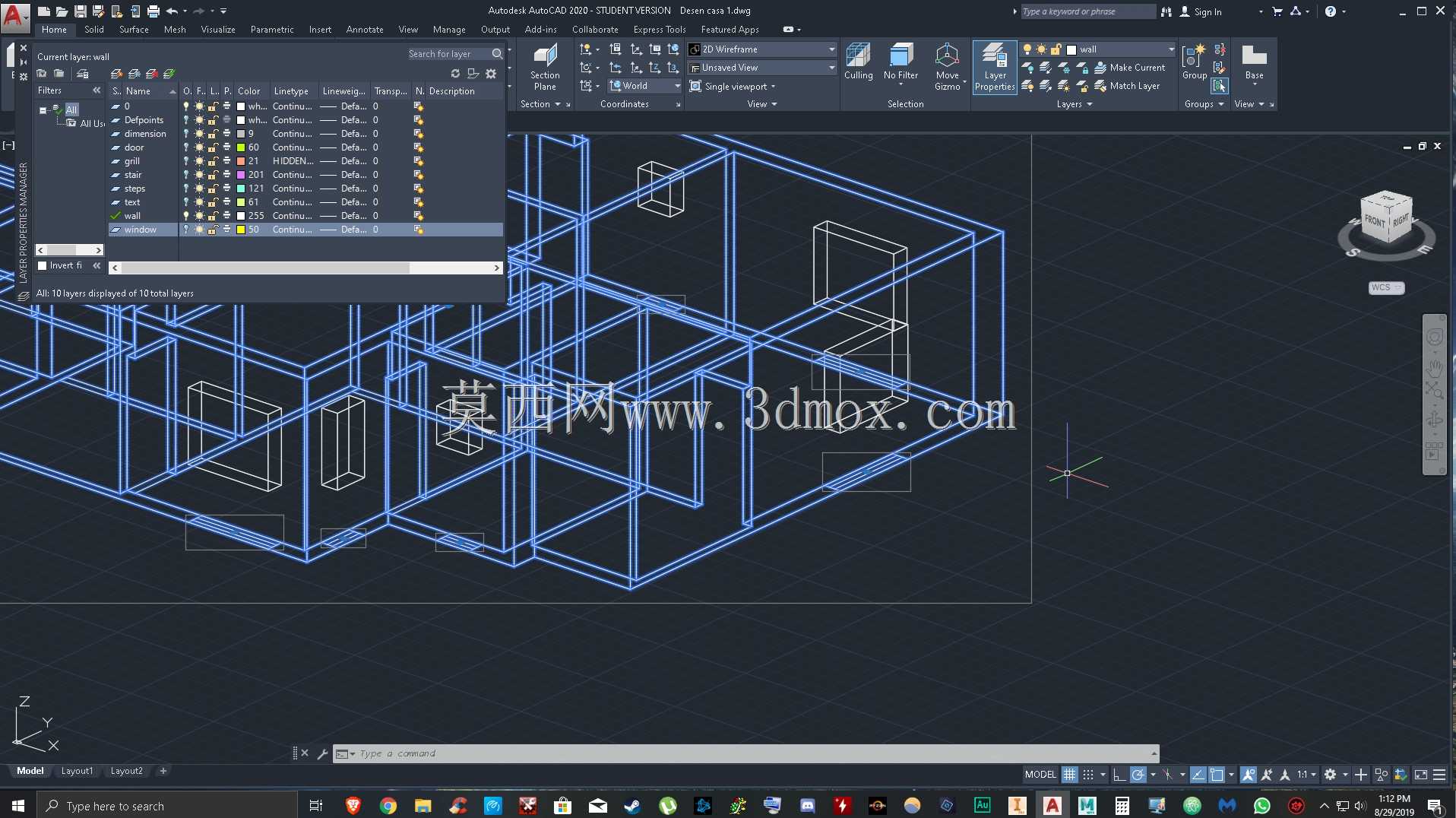Click the Move Gizmo tool
Viewport: 1456px width, 818px height.
coord(947,67)
